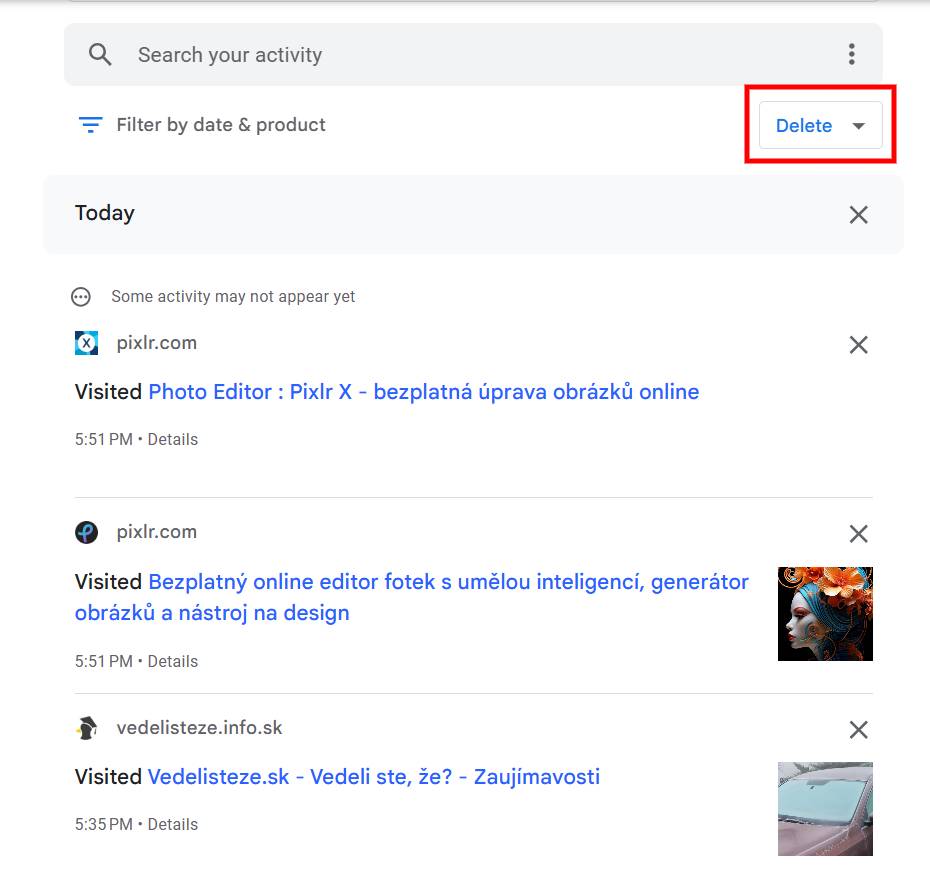The width and height of the screenshot is (930, 877).
Task: Click the filter lines icon
Action: (x=91, y=125)
